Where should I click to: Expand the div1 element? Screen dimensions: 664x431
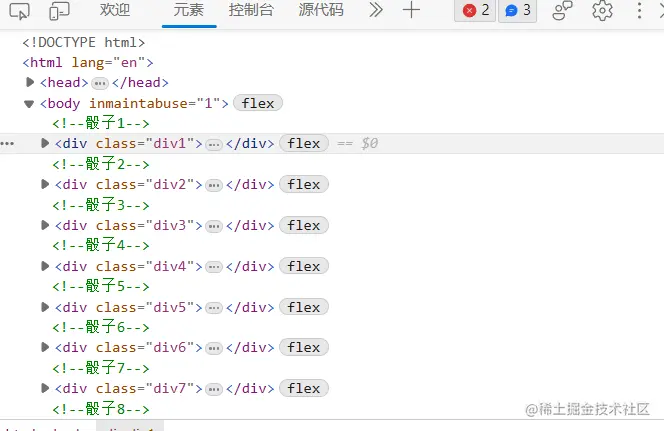[x=45, y=143]
